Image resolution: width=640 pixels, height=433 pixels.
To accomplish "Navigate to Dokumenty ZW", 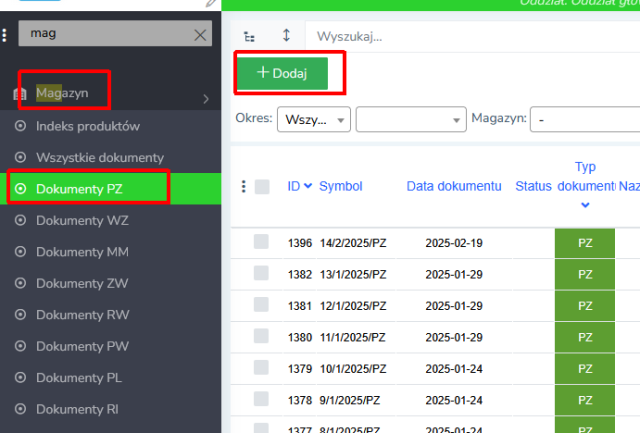I will click(82, 283).
